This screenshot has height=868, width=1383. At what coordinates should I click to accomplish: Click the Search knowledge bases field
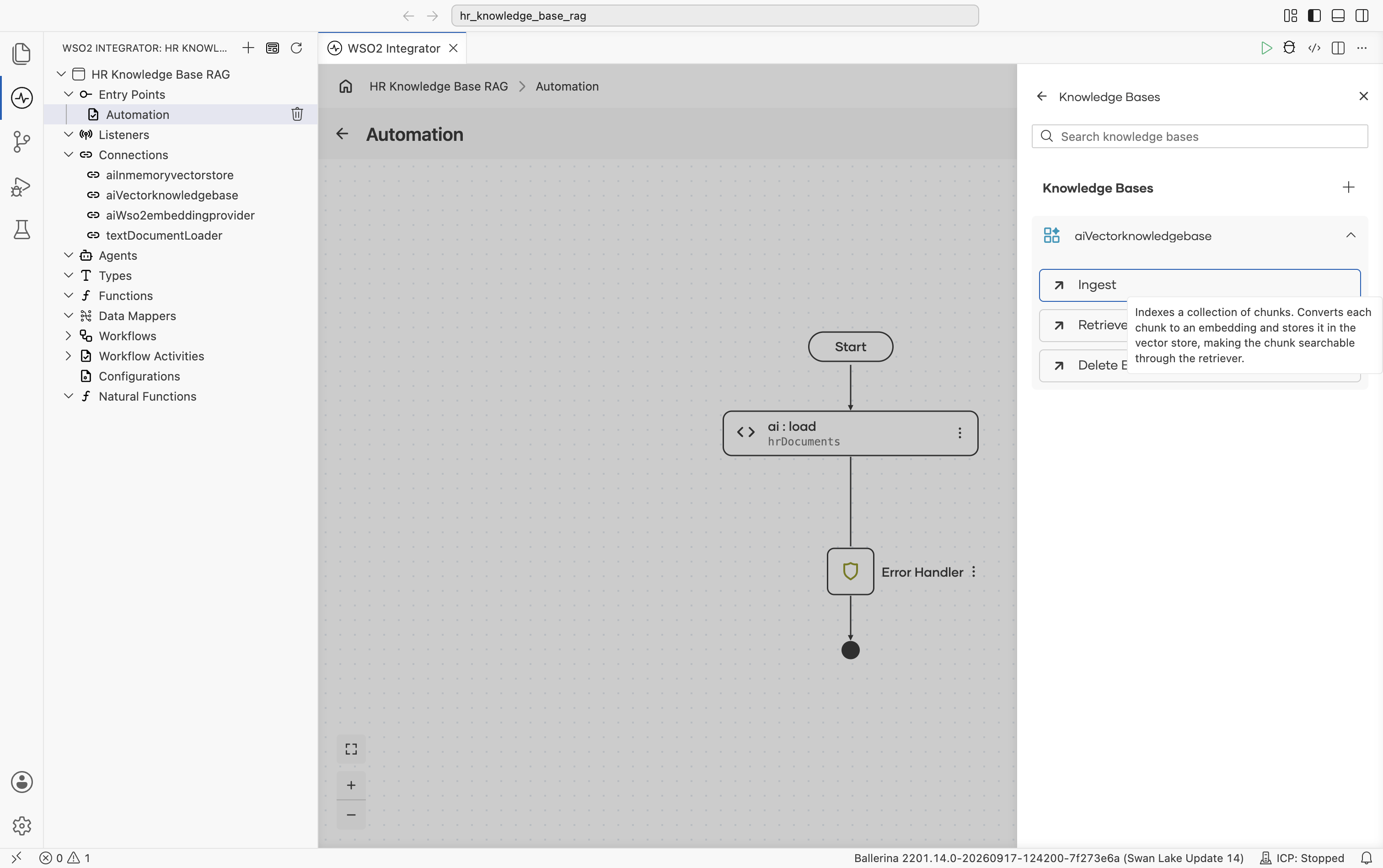pyautogui.click(x=1199, y=137)
